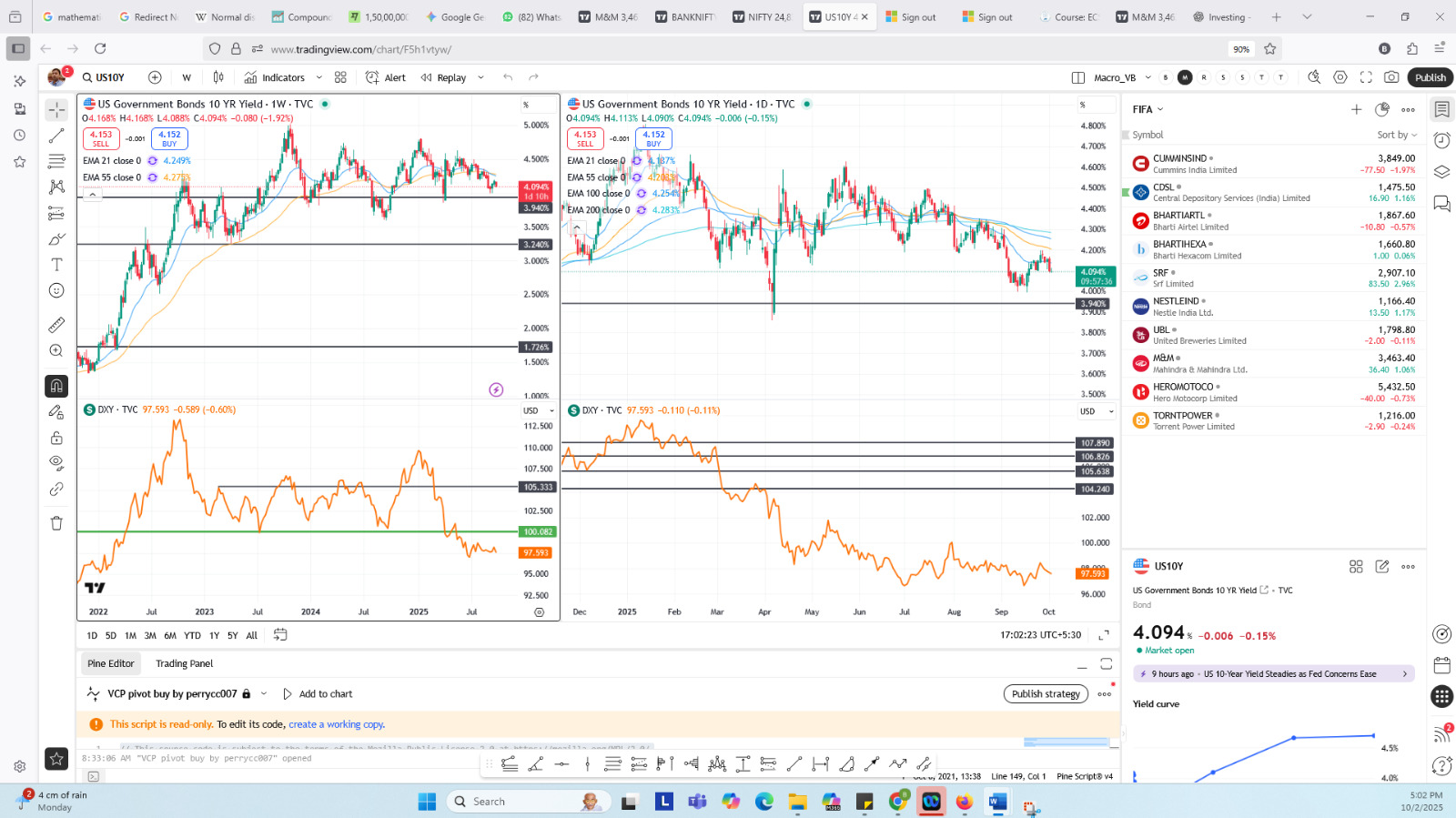The width and height of the screenshot is (1456, 818).
Task: Switch to the Trading Panel tab
Action: pos(184,663)
